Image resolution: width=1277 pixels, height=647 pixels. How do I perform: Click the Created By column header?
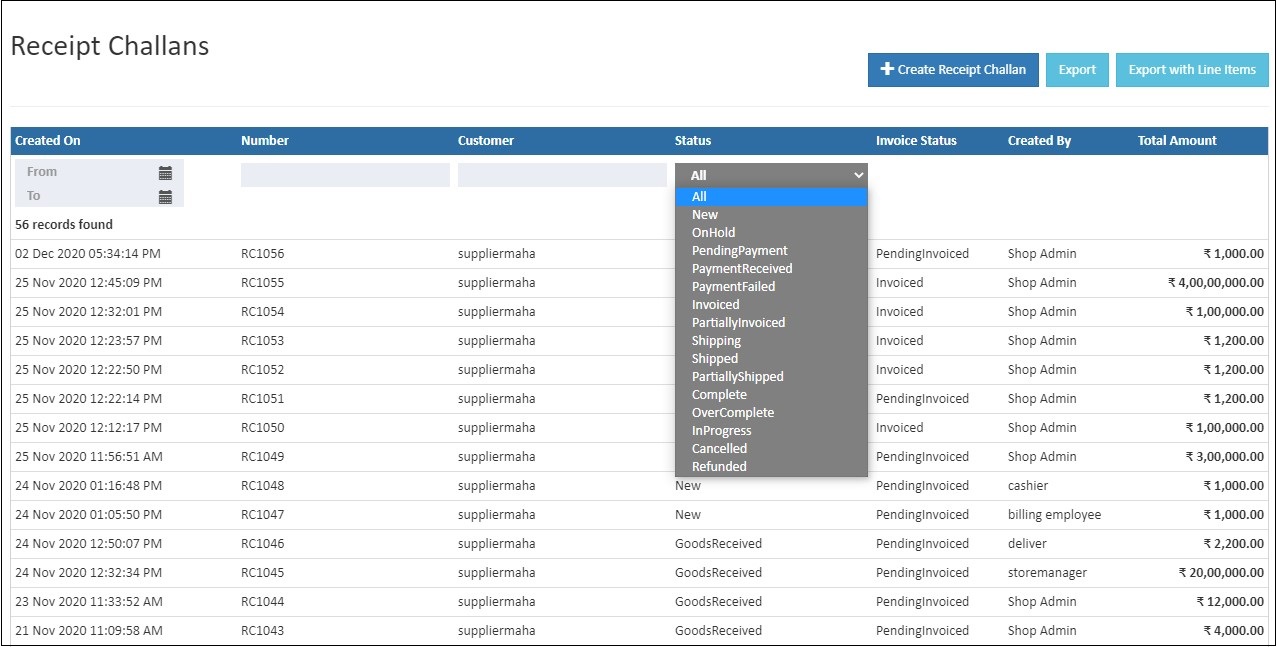pyautogui.click(x=1039, y=141)
